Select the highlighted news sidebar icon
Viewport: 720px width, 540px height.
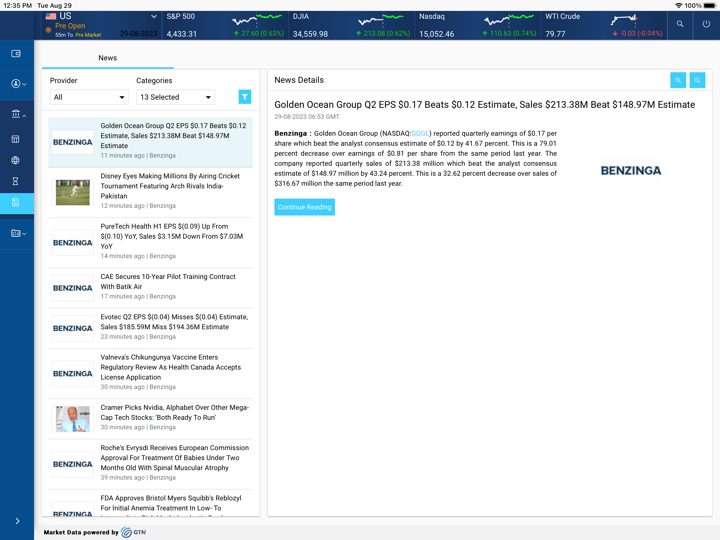pyautogui.click(x=16, y=203)
